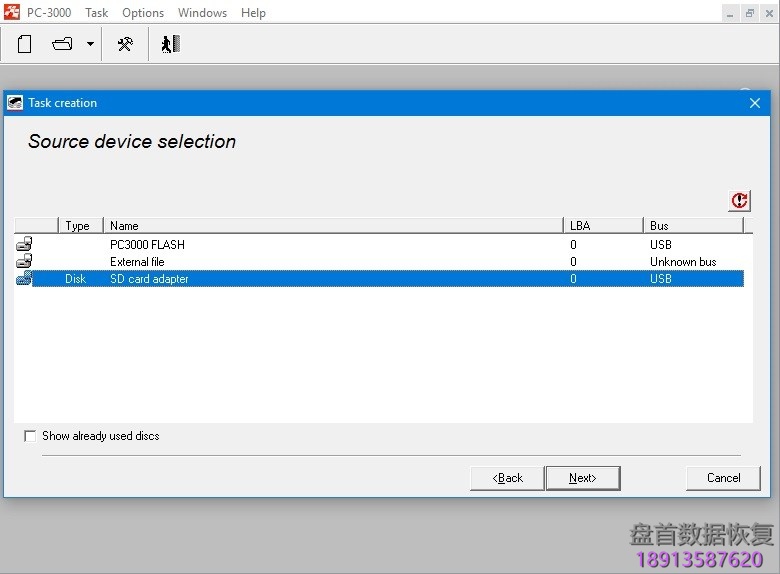Viewport: 780px width, 574px height.
Task: Close the Task creation dialog with X
Action: [x=755, y=103]
